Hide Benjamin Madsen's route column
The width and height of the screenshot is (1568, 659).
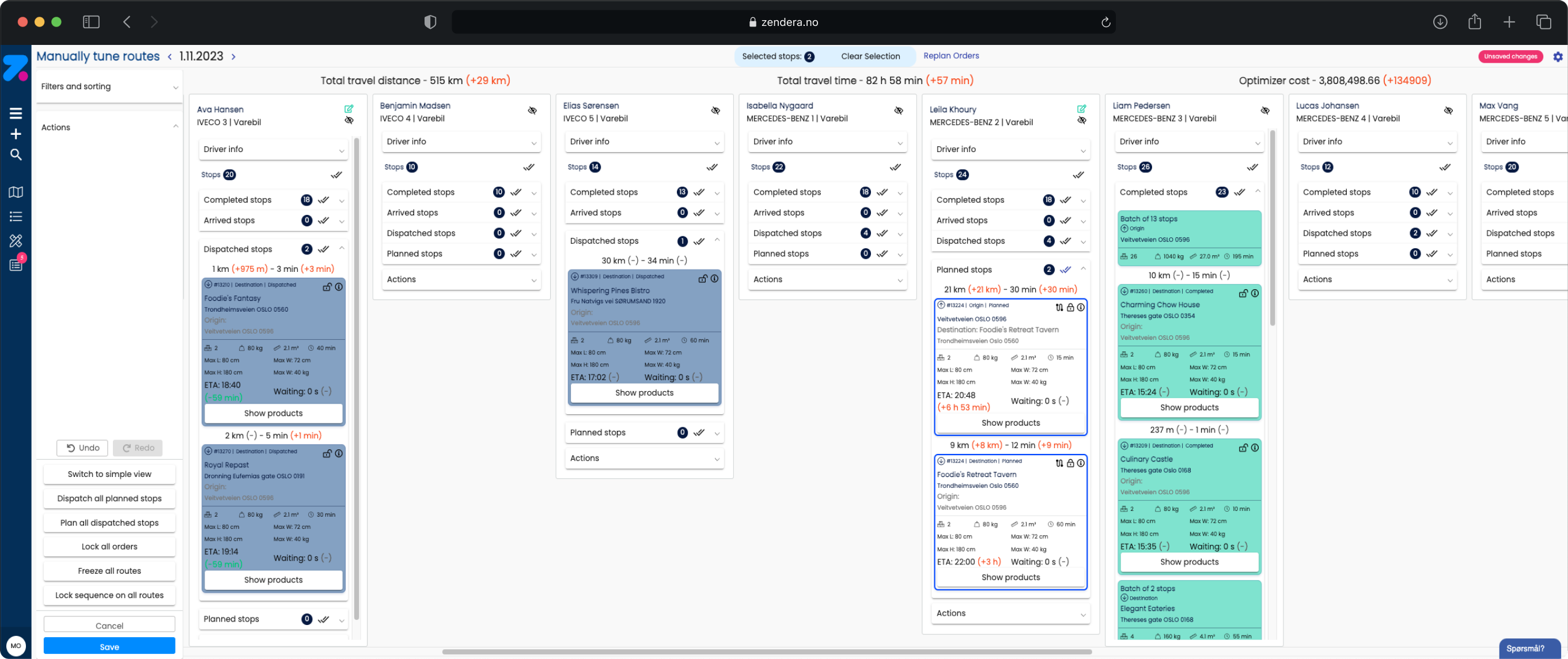[532, 111]
